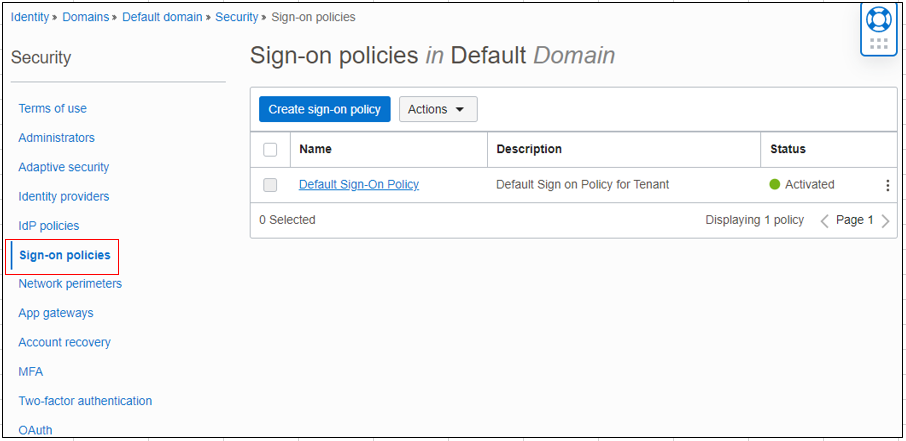Click the life ring help icon
906x441 pixels.
click(x=878, y=19)
